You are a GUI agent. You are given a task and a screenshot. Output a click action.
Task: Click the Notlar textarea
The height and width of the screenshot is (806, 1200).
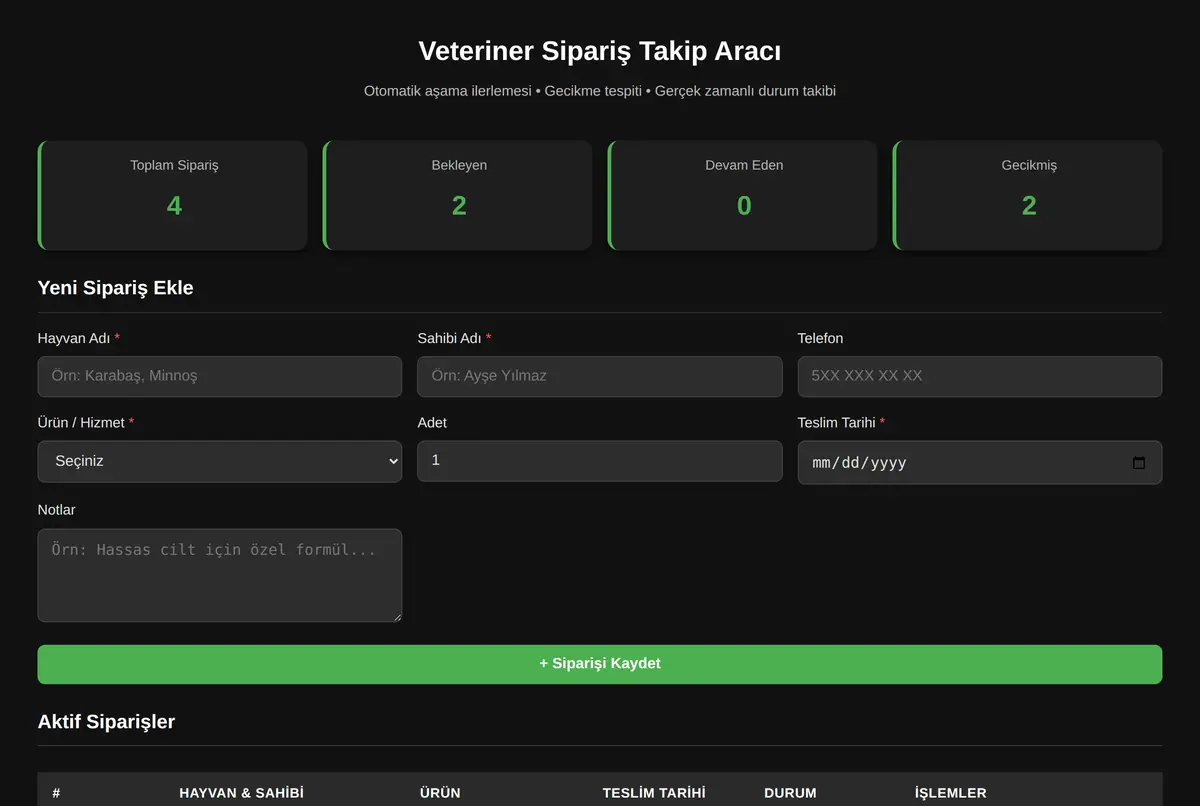220,575
